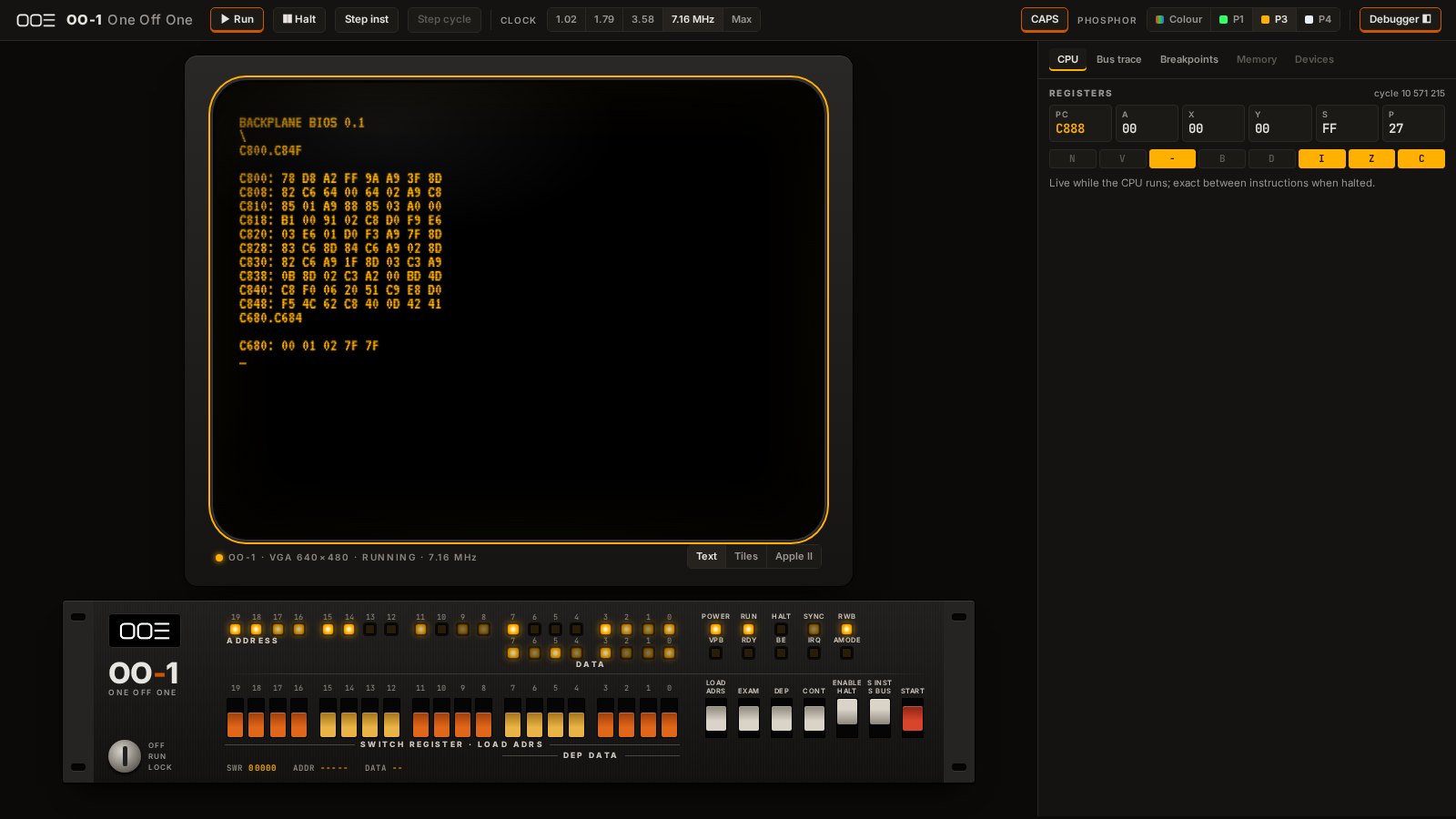Open the Devices tab
This screenshot has width=1456, height=819.
[x=1314, y=59]
